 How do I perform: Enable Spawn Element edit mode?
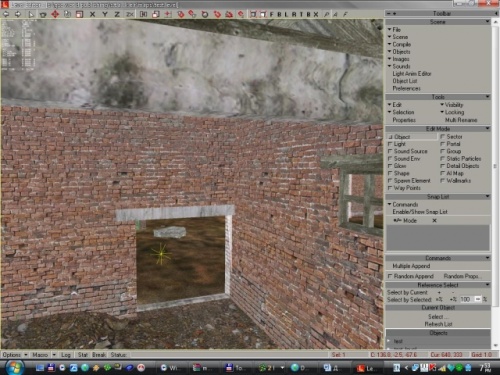(409, 181)
